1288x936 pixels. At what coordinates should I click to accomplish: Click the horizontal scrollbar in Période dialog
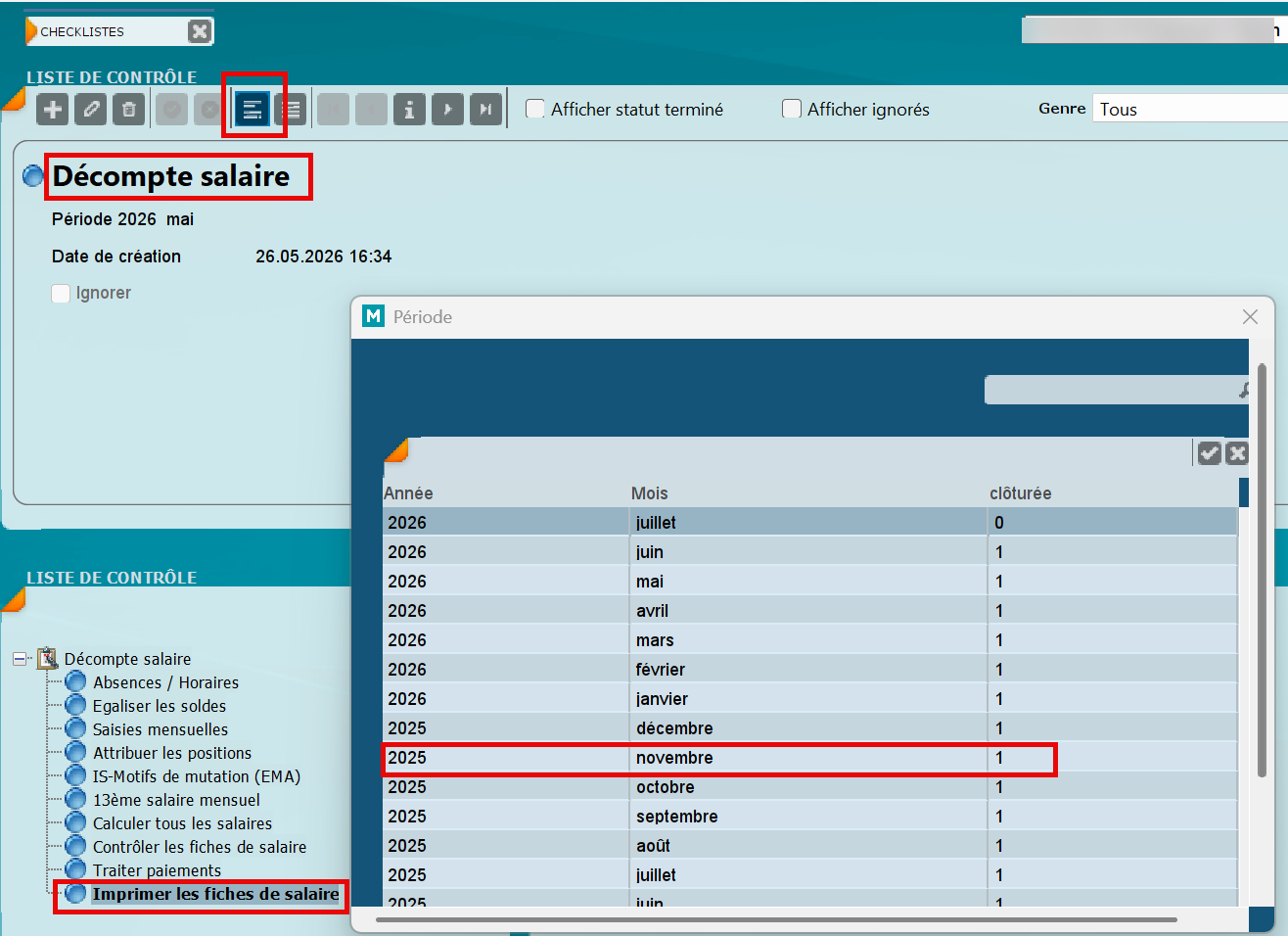click(x=776, y=919)
